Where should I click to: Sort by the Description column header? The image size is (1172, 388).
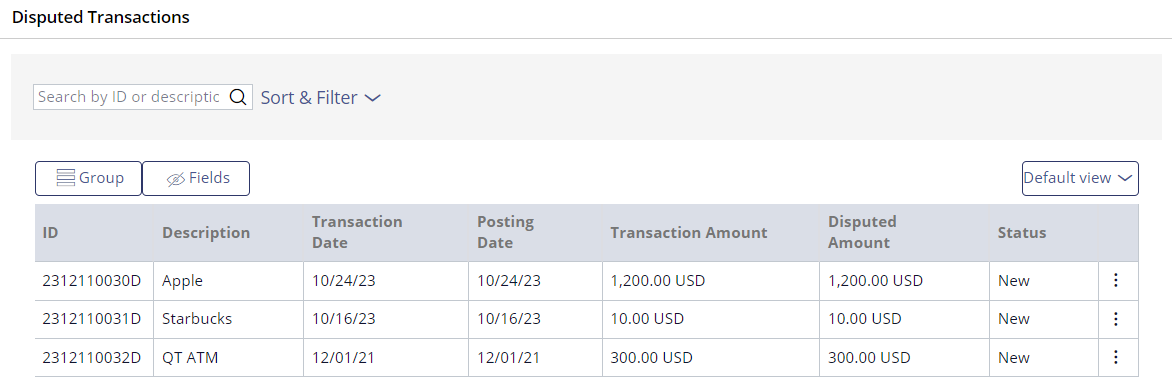(206, 233)
